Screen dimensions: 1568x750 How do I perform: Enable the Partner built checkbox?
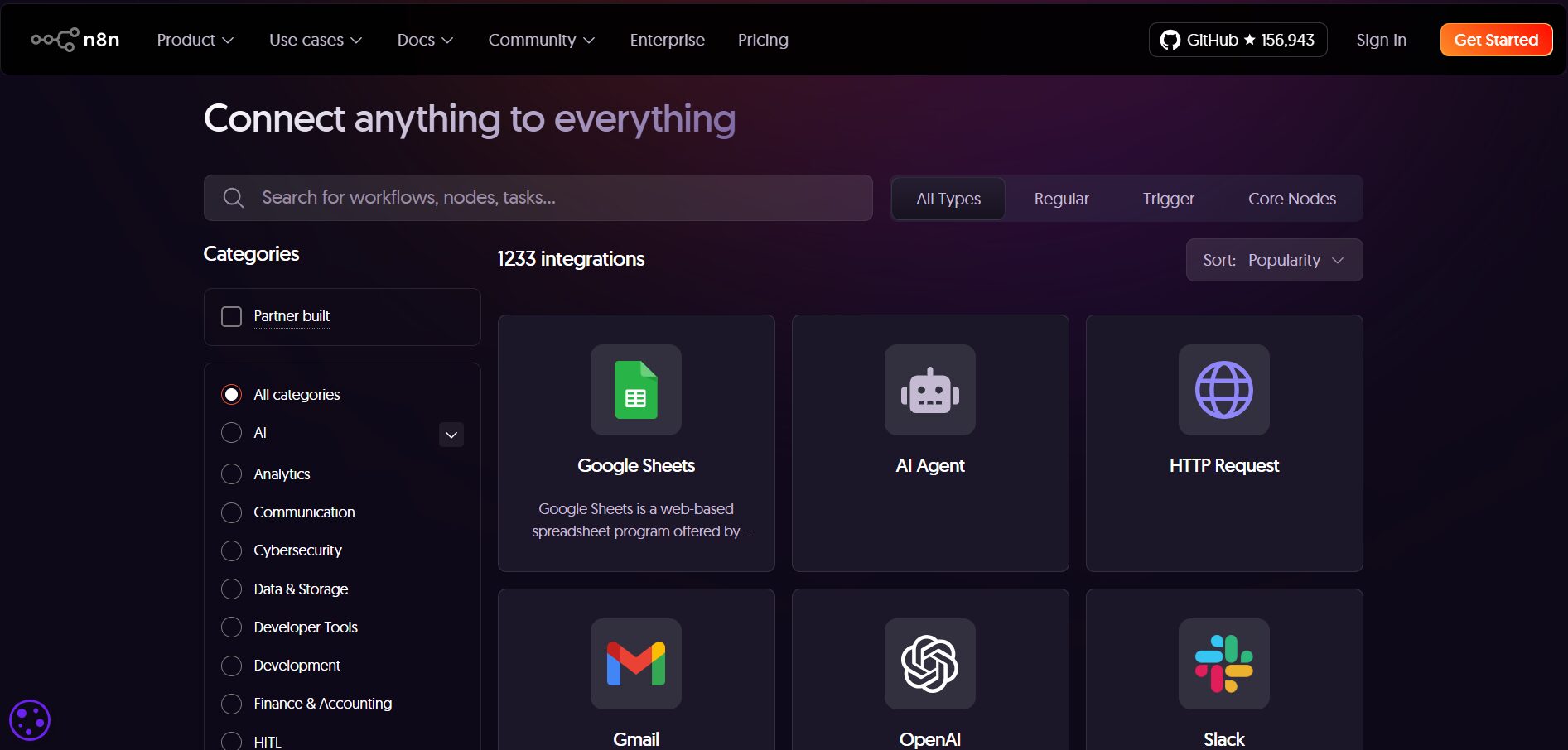pyautogui.click(x=232, y=317)
